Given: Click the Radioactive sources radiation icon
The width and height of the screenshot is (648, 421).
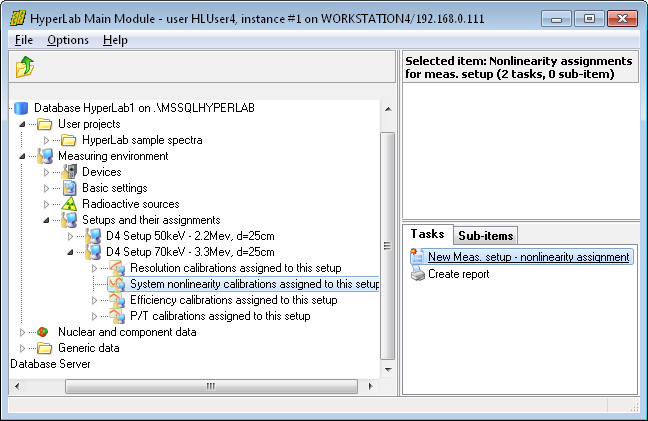Looking at the screenshot, I should point(69,204).
